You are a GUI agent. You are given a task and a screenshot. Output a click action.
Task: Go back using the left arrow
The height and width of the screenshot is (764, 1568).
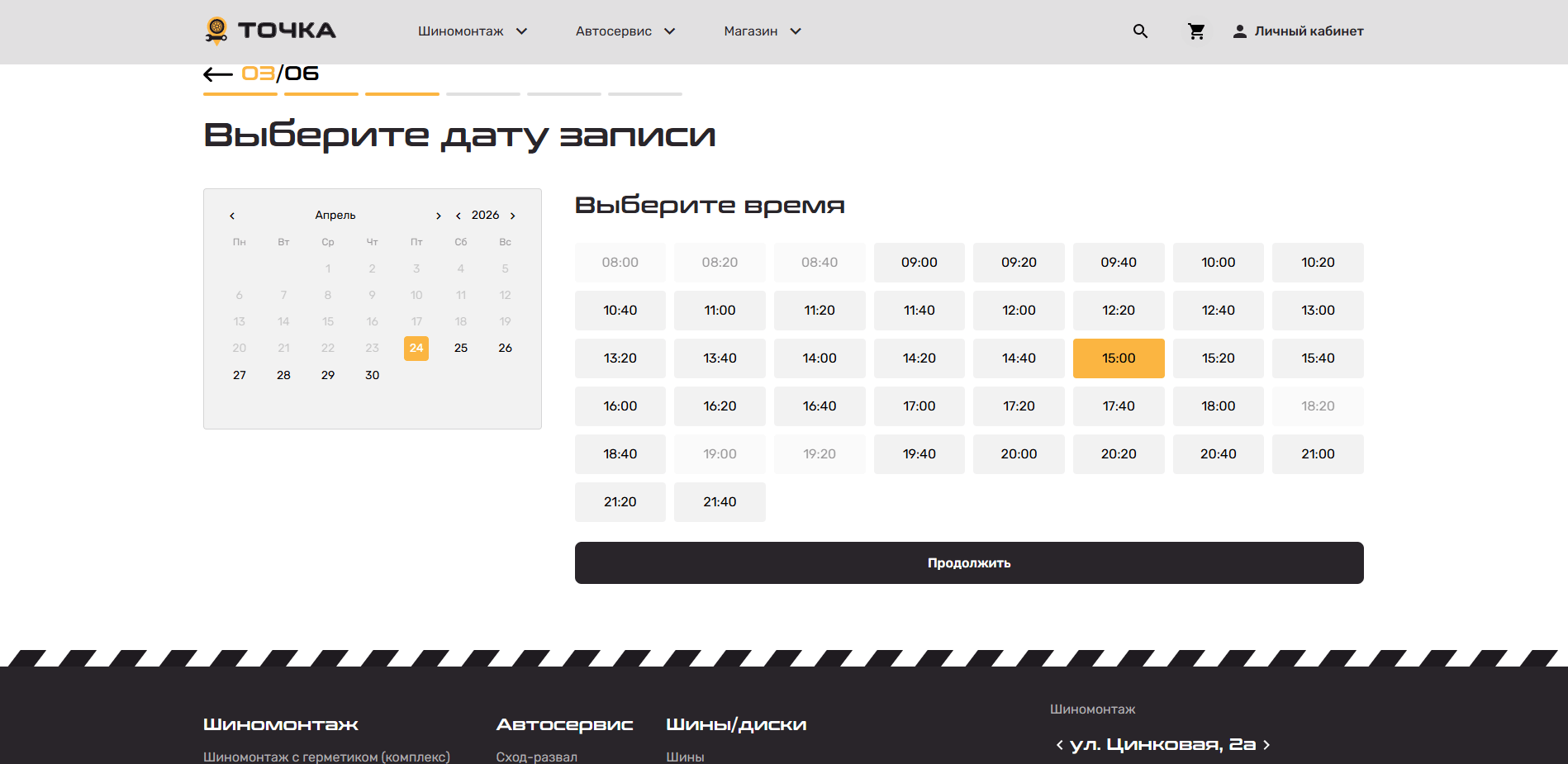tap(217, 74)
